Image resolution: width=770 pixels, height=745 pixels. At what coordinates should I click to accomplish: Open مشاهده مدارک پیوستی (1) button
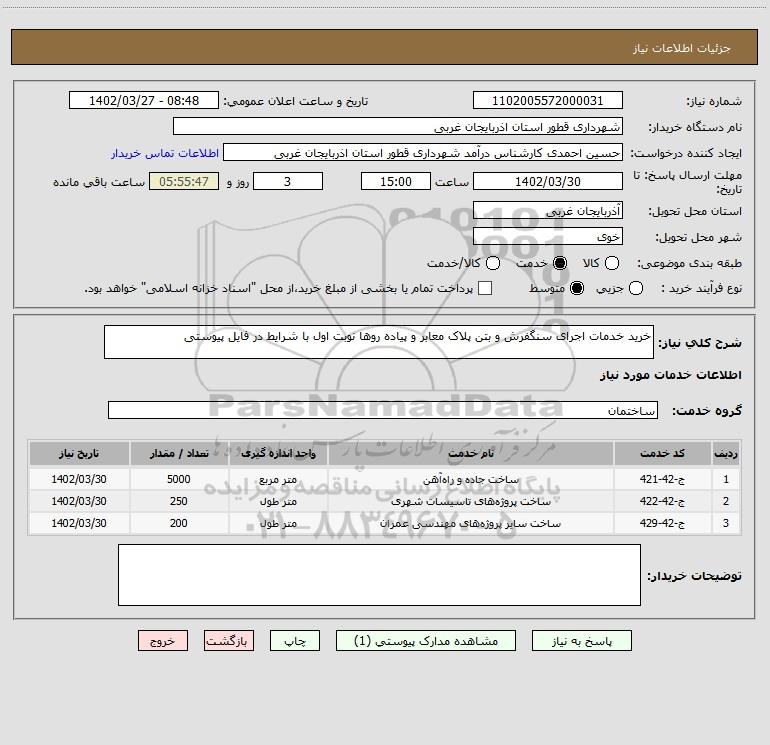(x=426, y=641)
